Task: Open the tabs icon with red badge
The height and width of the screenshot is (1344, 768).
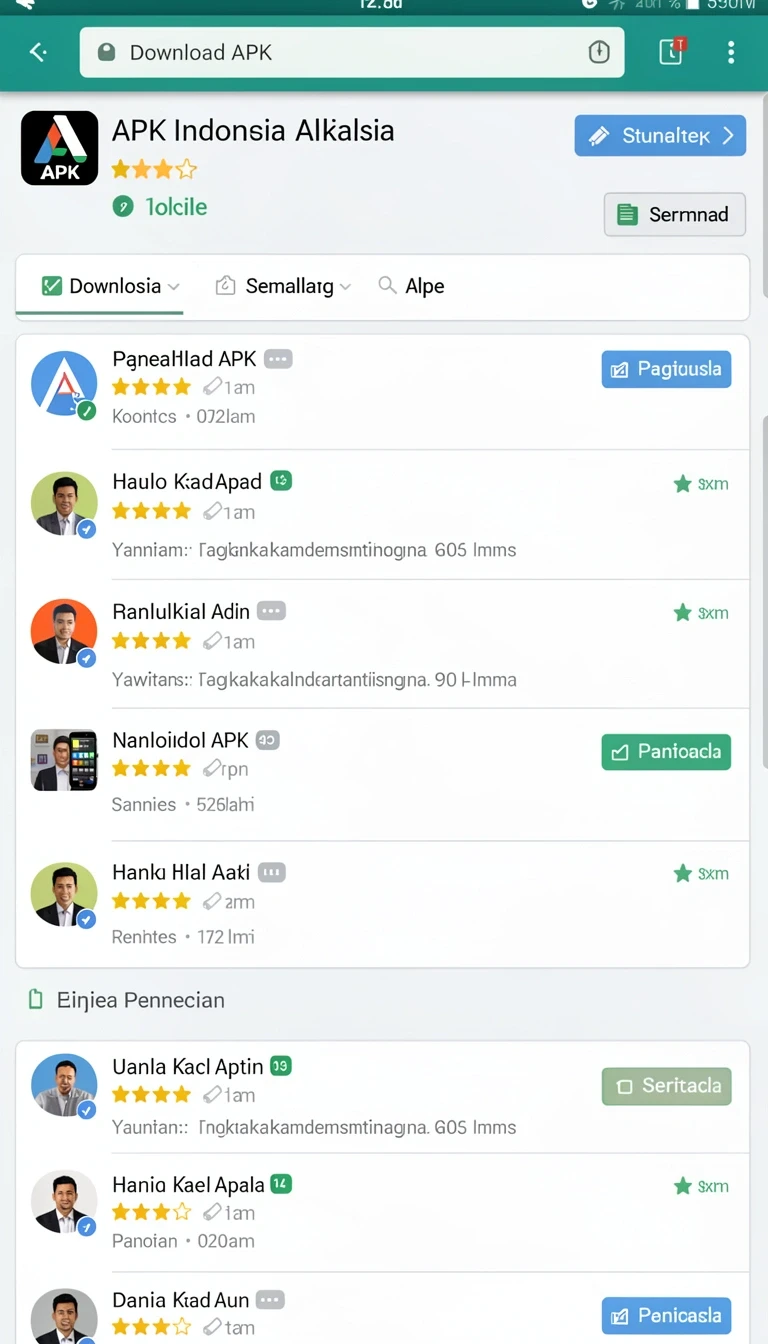Action: tap(671, 51)
